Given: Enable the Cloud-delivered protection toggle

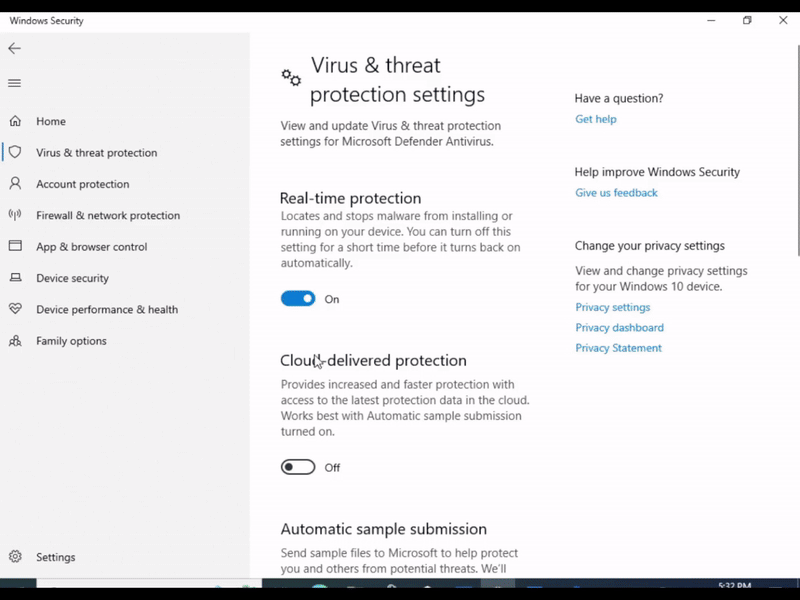Looking at the screenshot, I should click(298, 467).
